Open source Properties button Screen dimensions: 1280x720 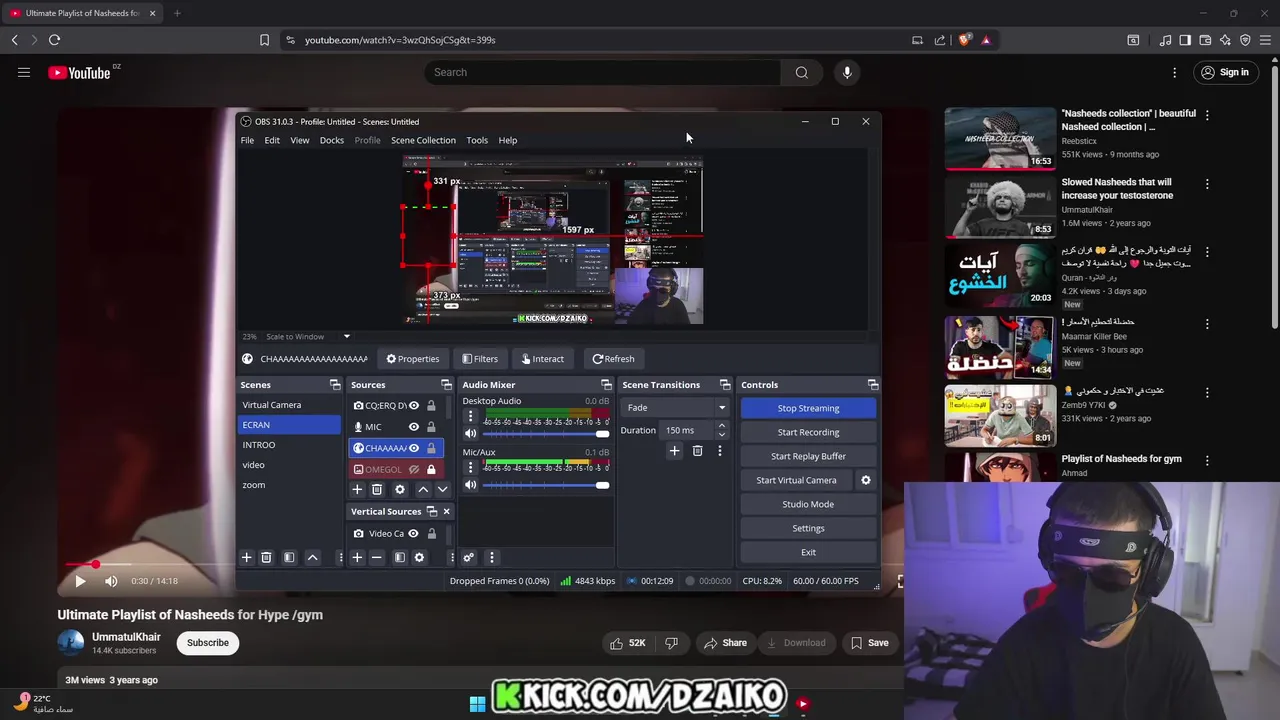click(x=413, y=359)
